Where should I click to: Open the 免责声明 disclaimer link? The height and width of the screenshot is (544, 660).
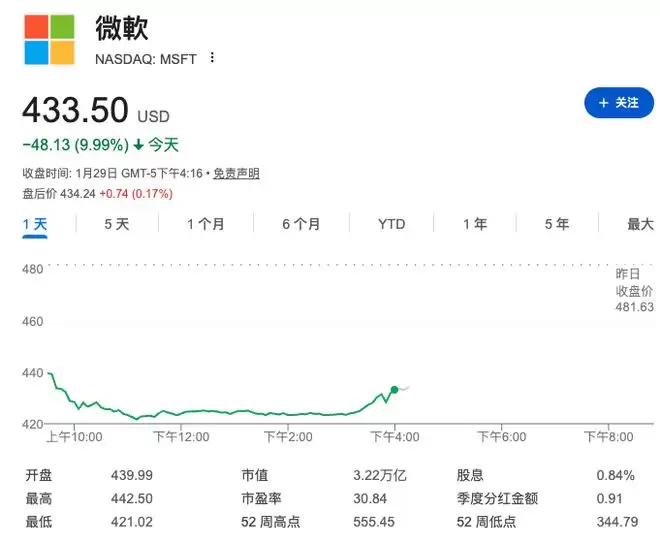[236, 174]
